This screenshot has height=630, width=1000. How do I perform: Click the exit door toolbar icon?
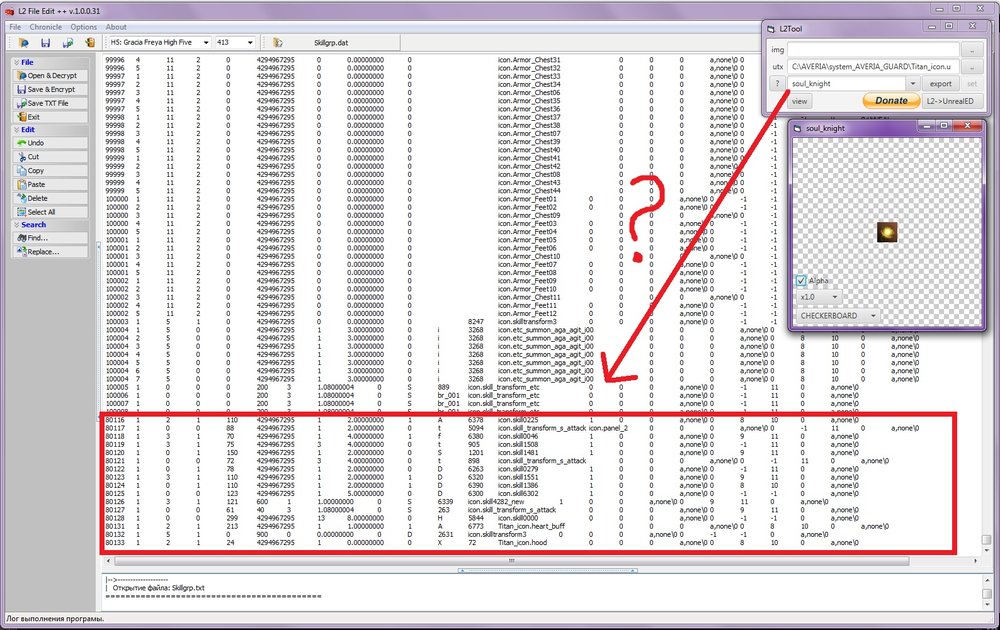91,43
